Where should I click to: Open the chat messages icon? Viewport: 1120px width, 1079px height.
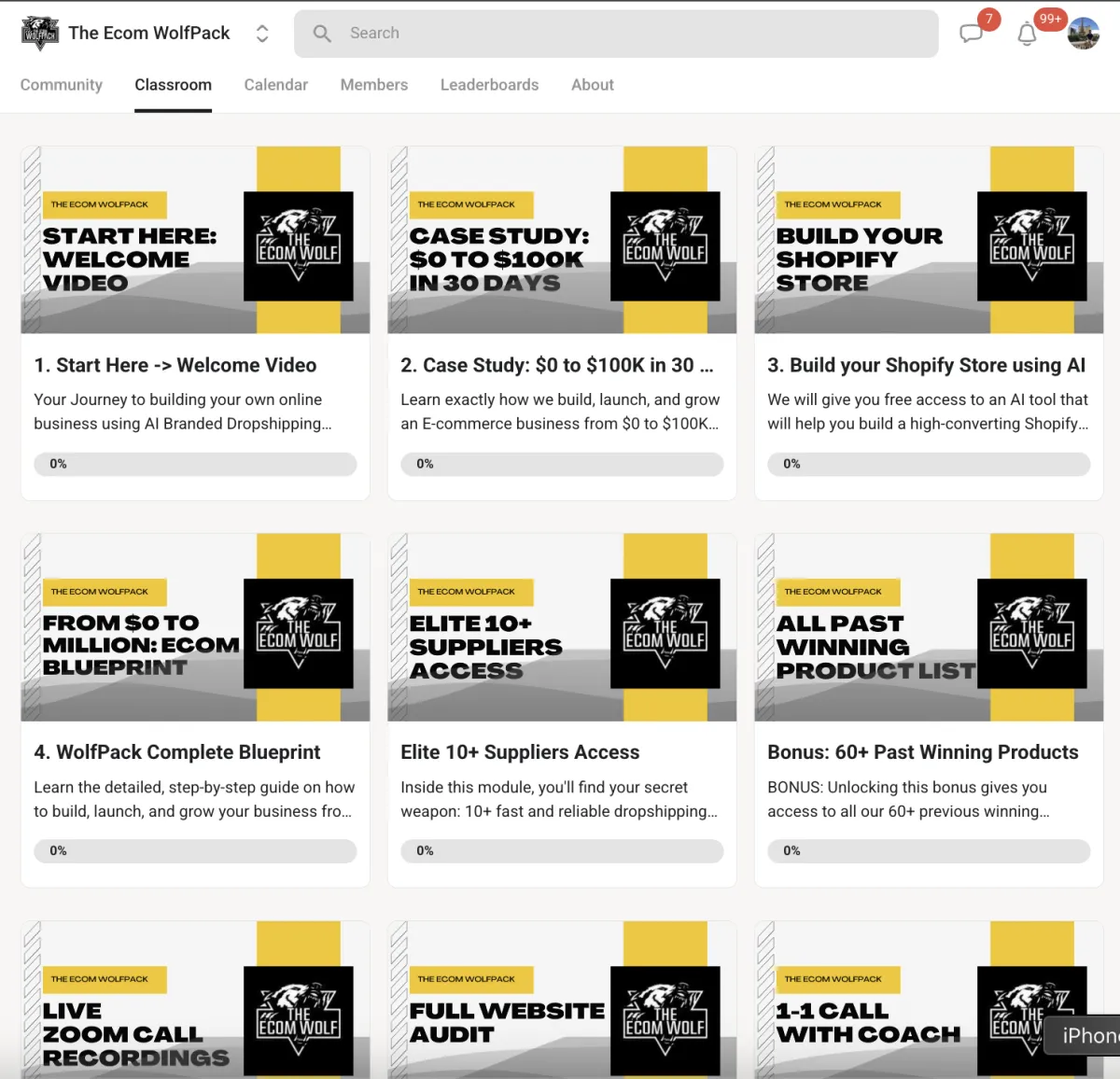click(x=972, y=34)
